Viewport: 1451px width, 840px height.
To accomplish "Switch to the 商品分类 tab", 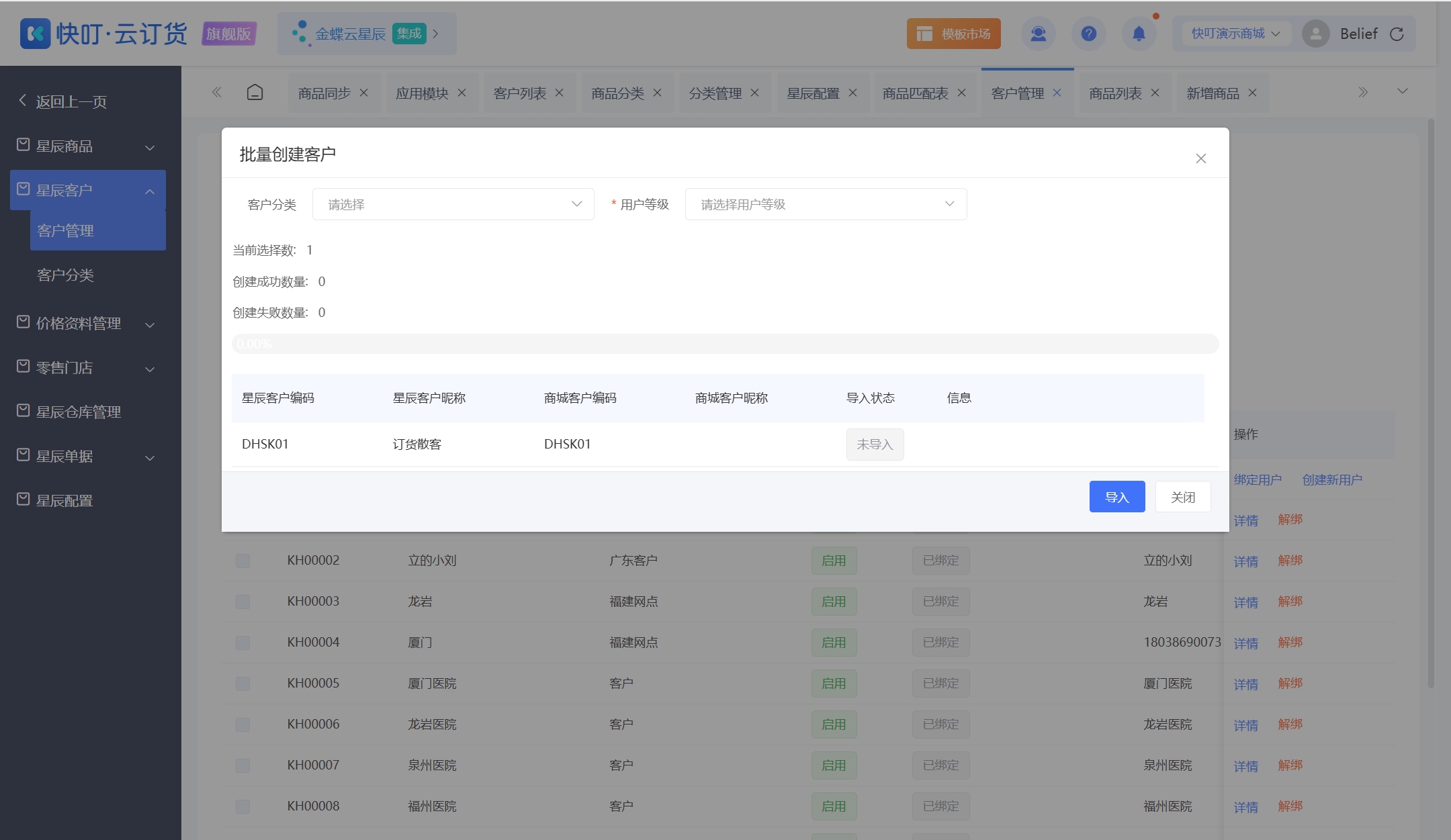I will (617, 93).
